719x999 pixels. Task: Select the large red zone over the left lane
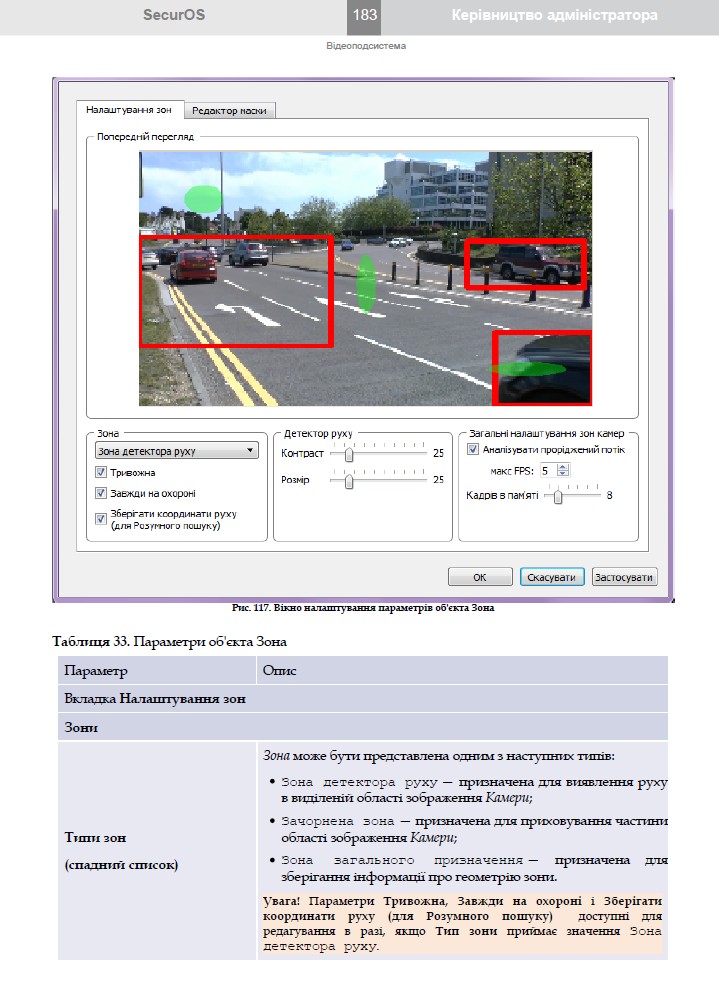point(237,291)
